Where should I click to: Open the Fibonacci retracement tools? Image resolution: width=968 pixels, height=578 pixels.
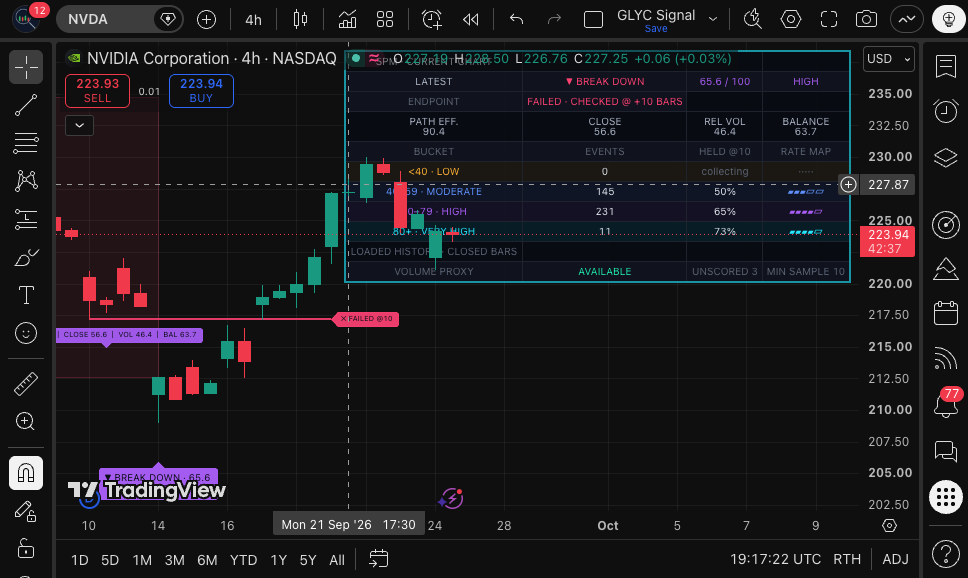click(26, 143)
